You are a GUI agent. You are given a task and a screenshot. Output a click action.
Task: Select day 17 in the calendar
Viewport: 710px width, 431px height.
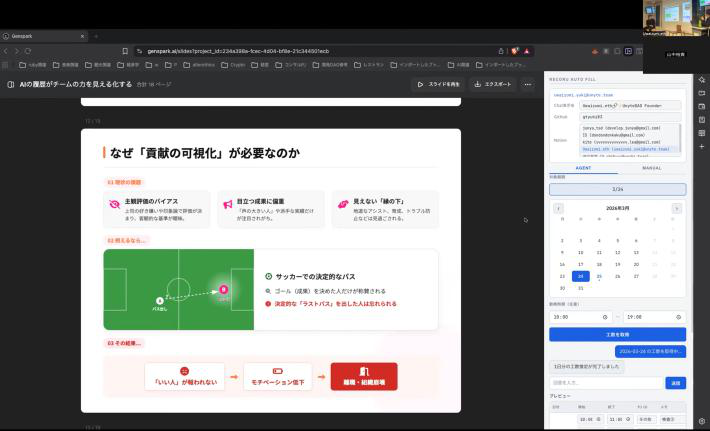click(580, 264)
